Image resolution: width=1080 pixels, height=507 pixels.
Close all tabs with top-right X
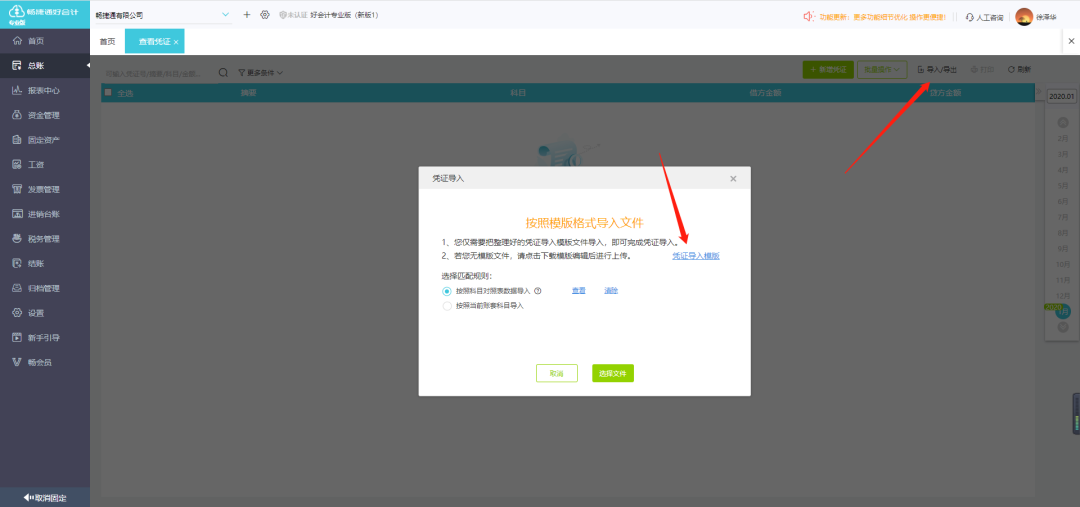coord(1071,42)
